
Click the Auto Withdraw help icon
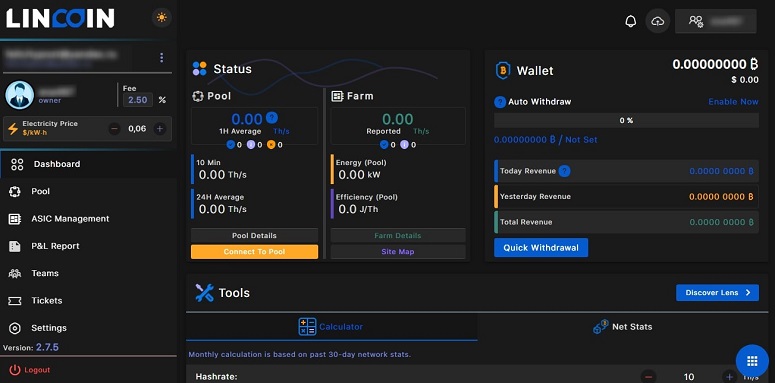pos(500,102)
